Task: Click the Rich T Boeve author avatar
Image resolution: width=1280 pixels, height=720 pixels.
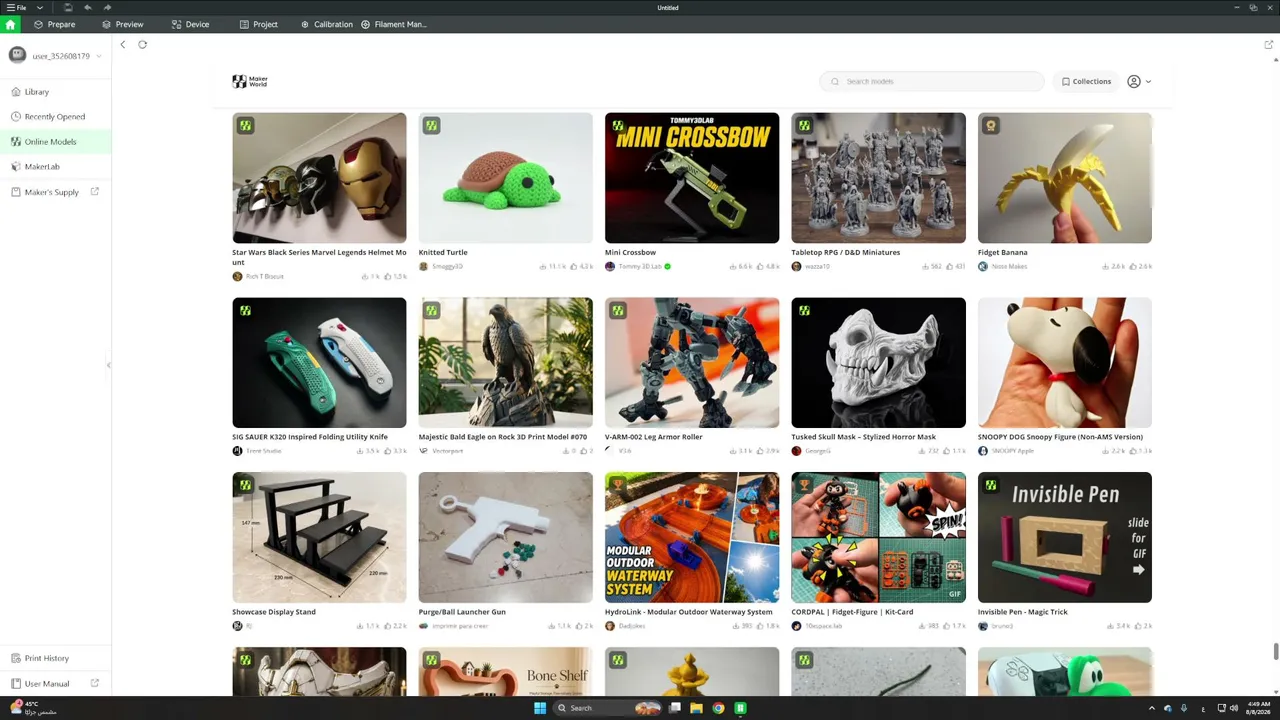Action: [x=237, y=276]
